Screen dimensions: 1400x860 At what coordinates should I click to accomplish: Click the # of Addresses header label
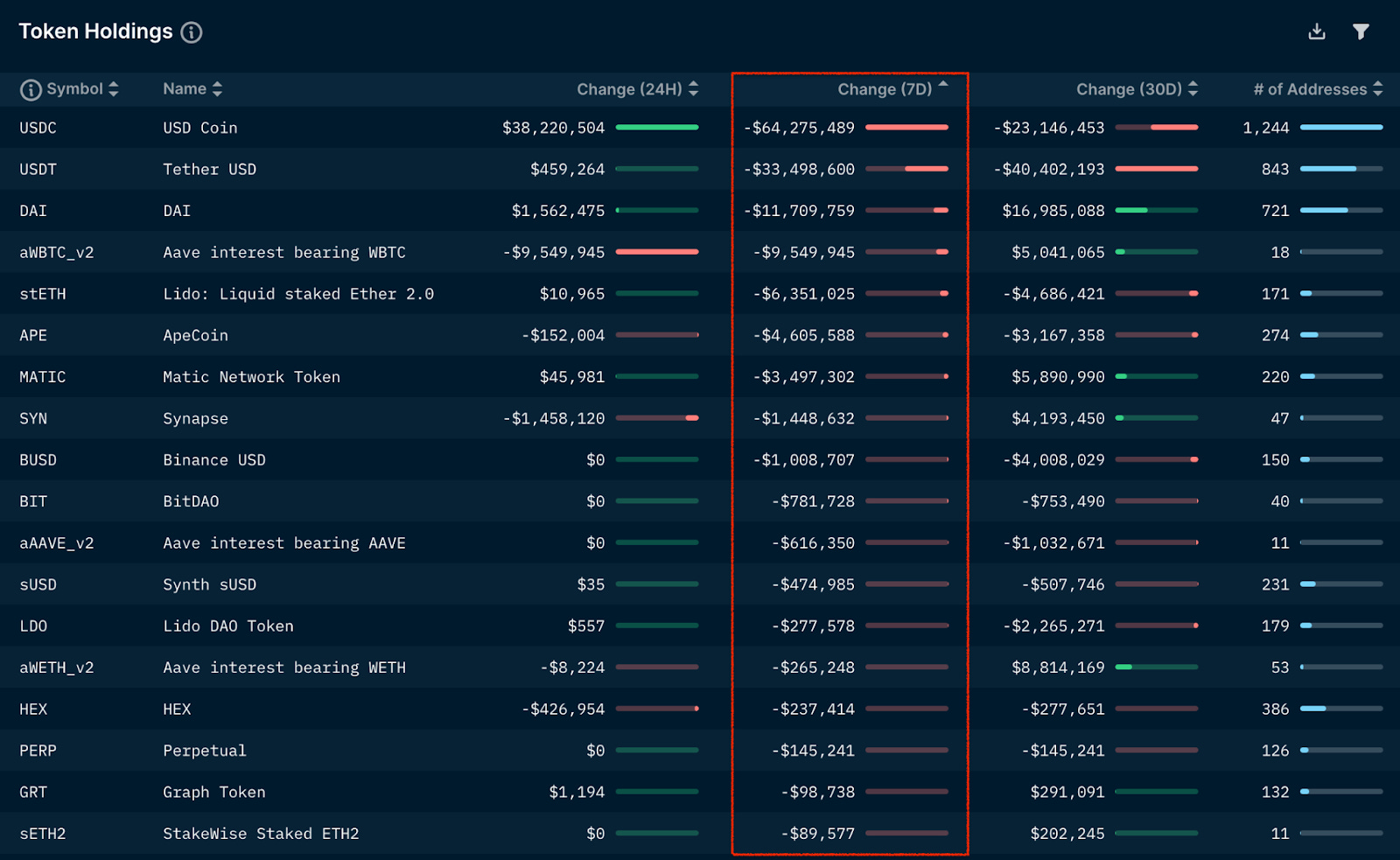(1310, 89)
